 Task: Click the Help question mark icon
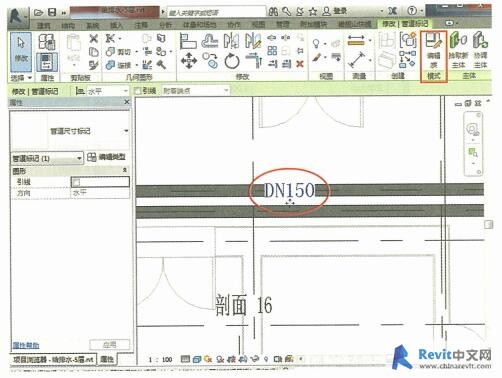[413, 11]
